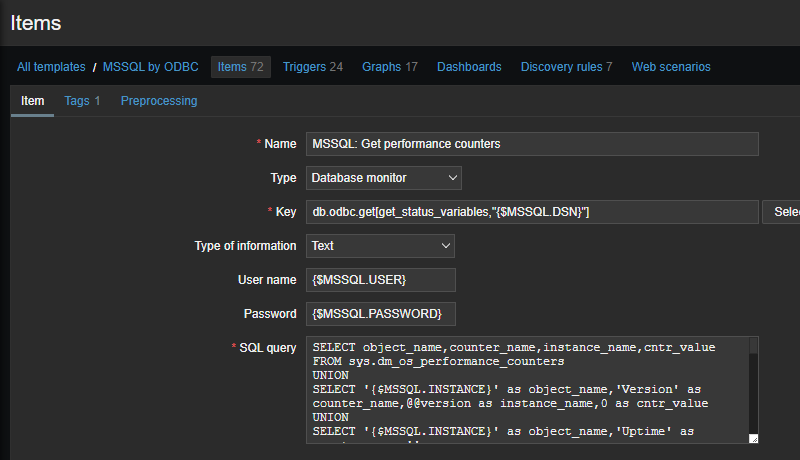Open the Triggers 24 section

coord(312,67)
